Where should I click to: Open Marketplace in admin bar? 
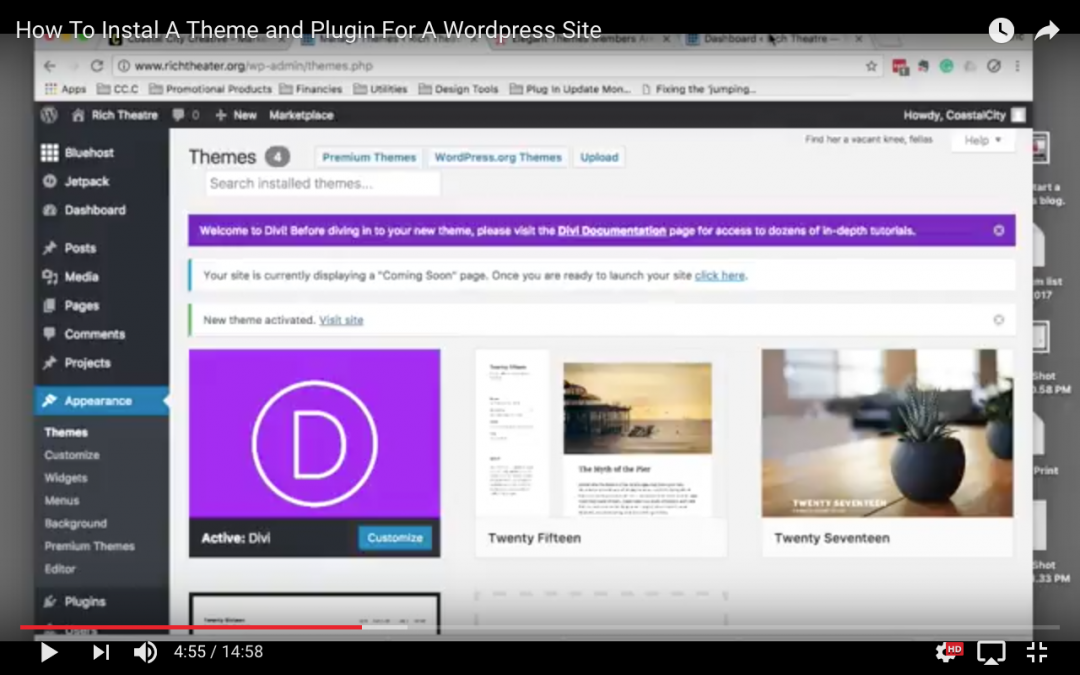(301, 115)
